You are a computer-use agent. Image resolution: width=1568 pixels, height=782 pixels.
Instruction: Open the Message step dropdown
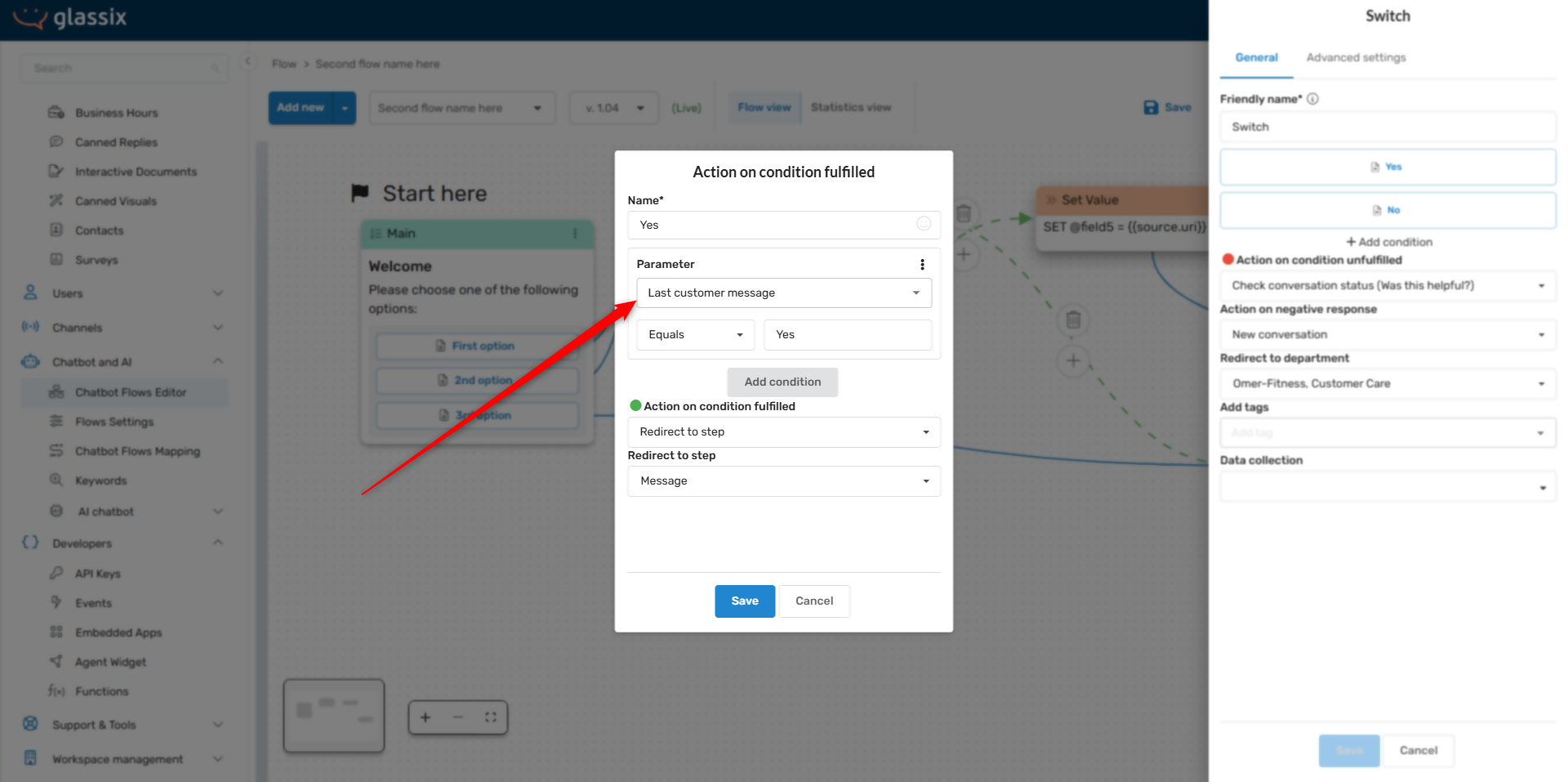click(x=784, y=480)
